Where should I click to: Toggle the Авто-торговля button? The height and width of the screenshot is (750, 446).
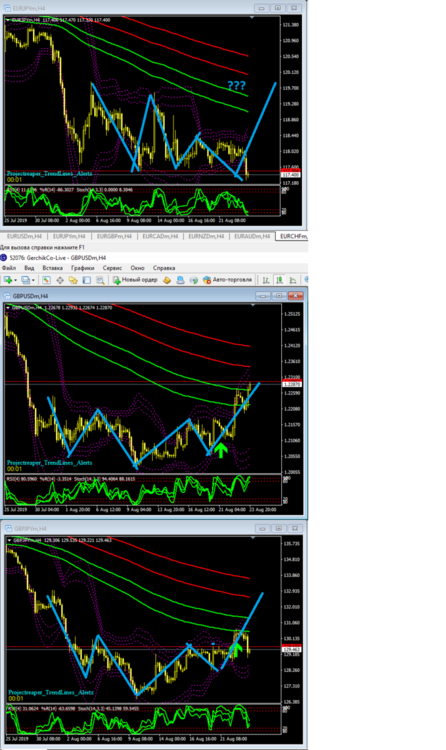[227, 280]
